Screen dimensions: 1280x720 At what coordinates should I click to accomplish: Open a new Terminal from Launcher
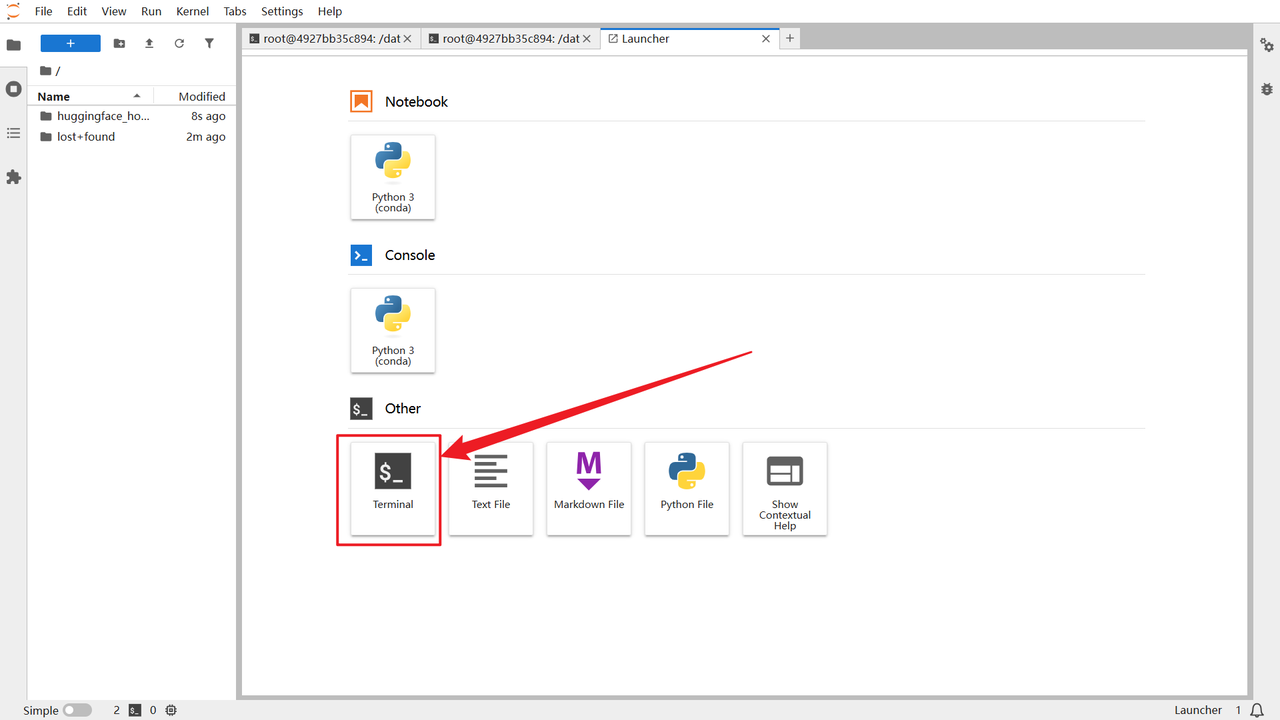(x=393, y=488)
